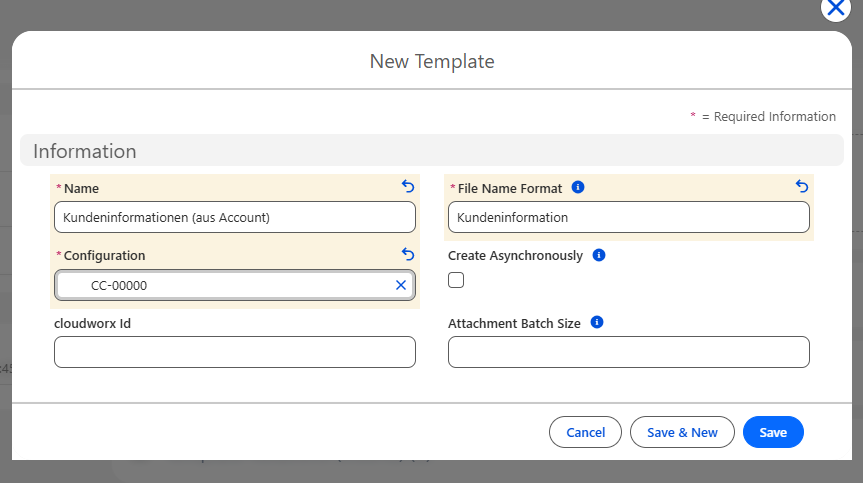The width and height of the screenshot is (863, 483).
Task: Close the New Template dialog
Action: coord(835,9)
